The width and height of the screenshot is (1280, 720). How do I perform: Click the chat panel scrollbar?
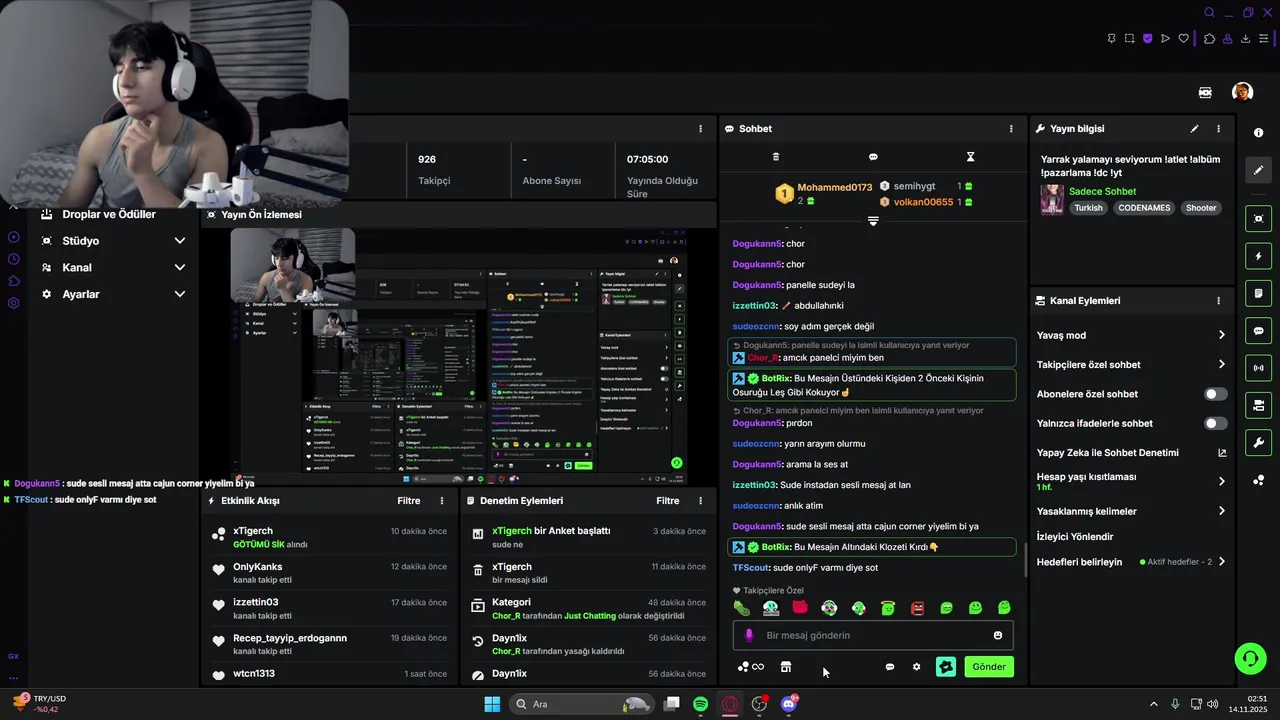coord(1025,560)
